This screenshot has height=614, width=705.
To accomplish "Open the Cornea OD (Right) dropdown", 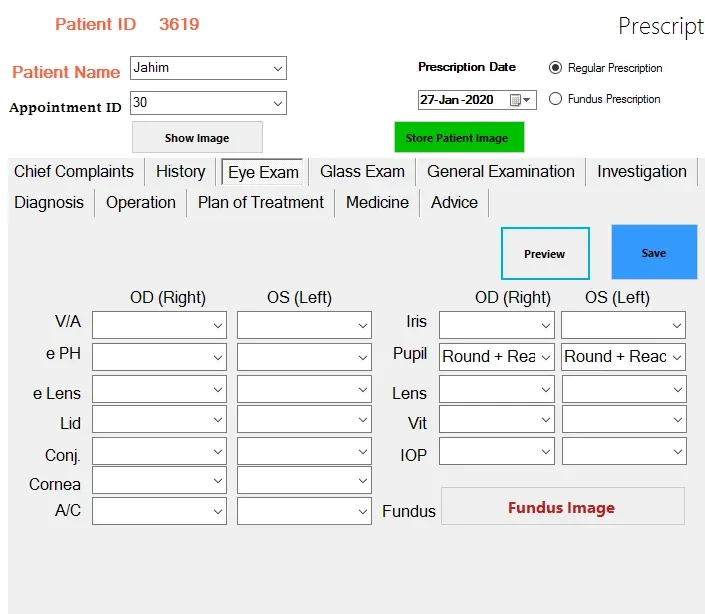I will pos(159,481).
